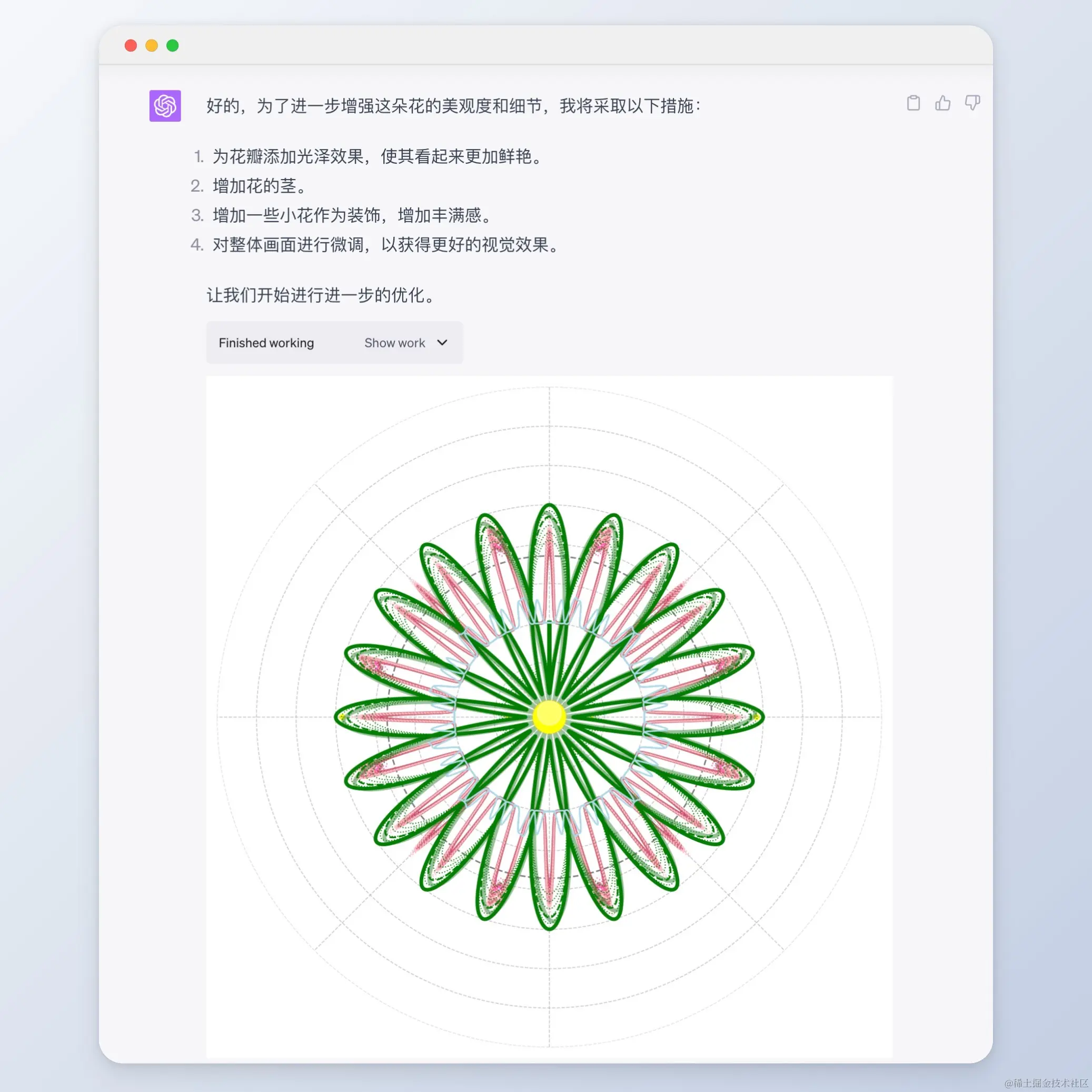This screenshot has height=1092, width=1092.
Task: Click the topmost green petal tip
Action: point(549,507)
